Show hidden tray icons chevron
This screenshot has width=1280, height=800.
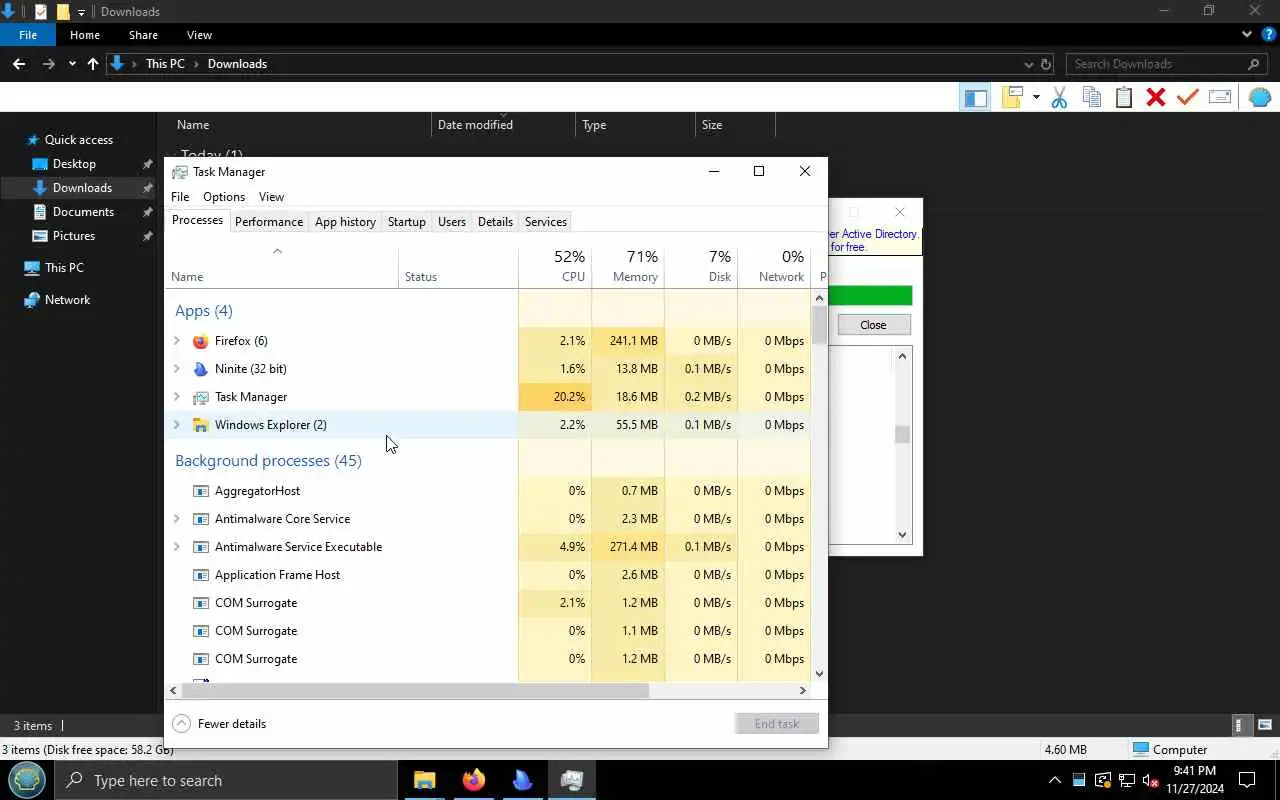[x=1054, y=781]
